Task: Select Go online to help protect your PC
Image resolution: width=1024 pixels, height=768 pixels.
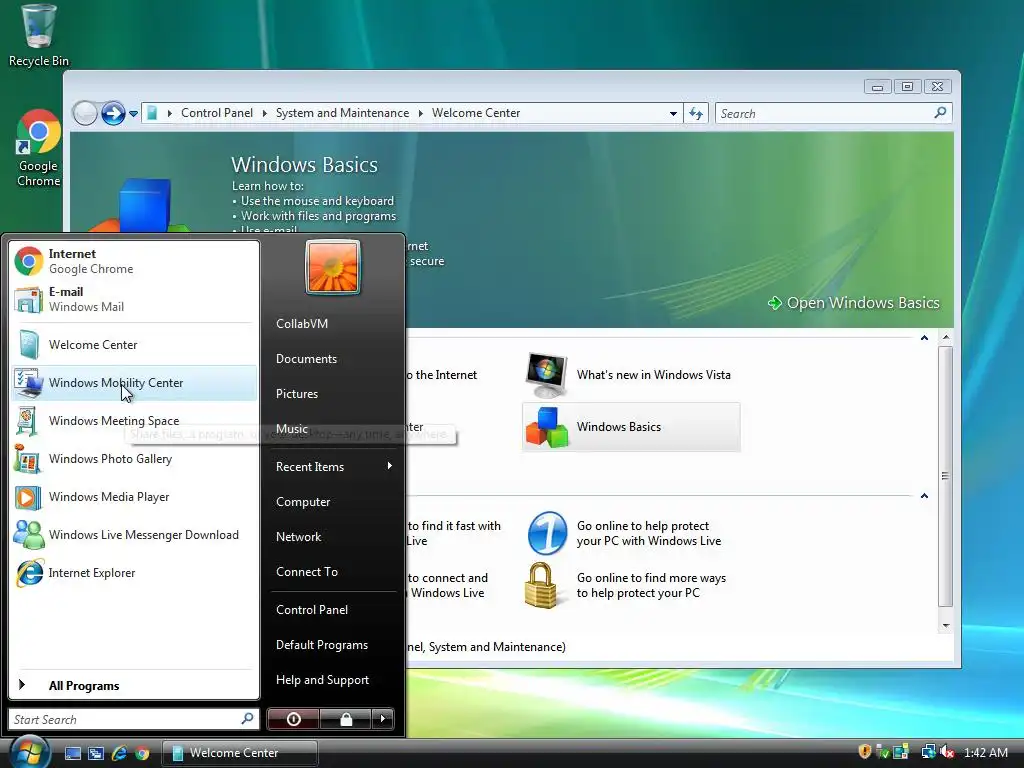Action: pyautogui.click(x=631, y=534)
